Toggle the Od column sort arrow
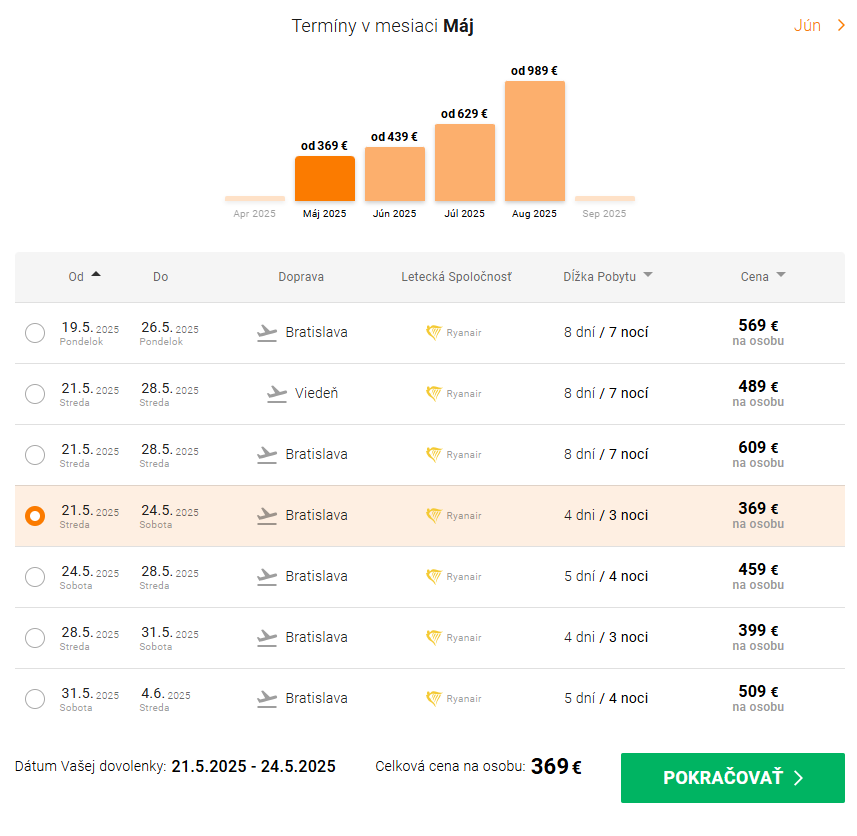 (x=96, y=274)
